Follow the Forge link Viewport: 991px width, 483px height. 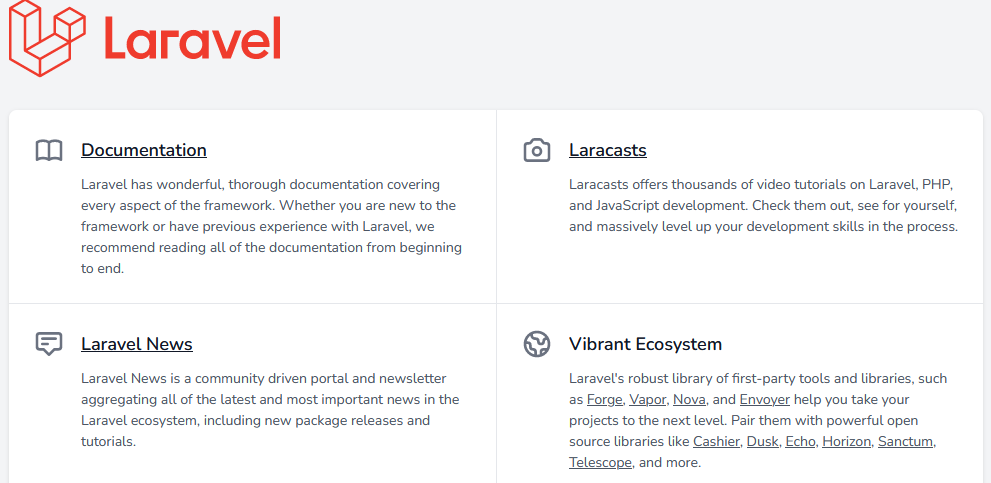tap(605, 400)
